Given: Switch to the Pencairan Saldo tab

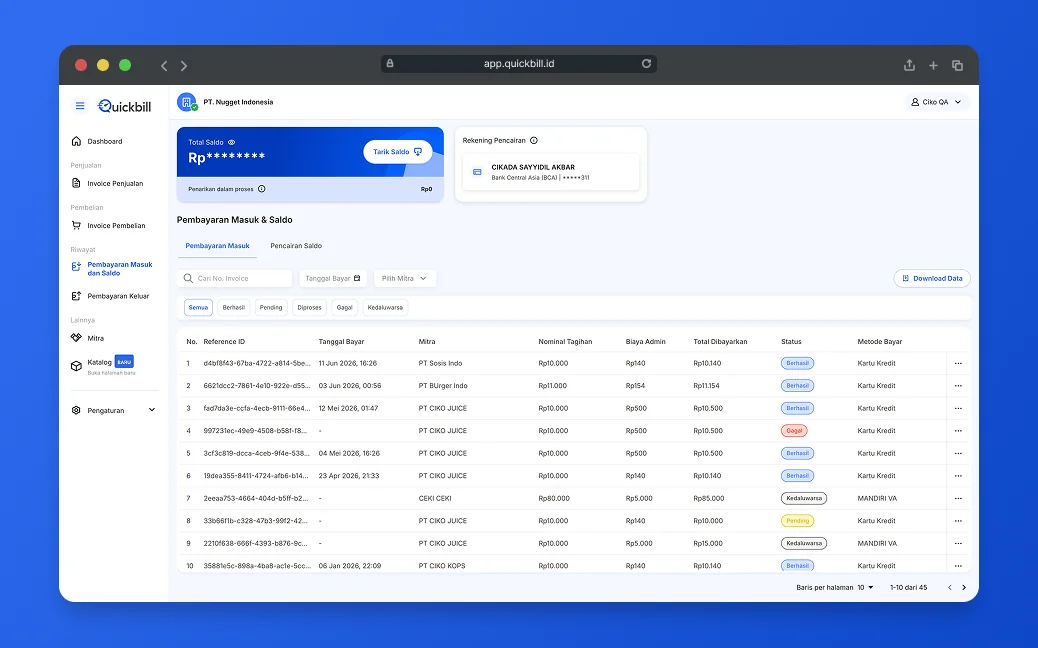Looking at the screenshot, I should coord(296,246).
